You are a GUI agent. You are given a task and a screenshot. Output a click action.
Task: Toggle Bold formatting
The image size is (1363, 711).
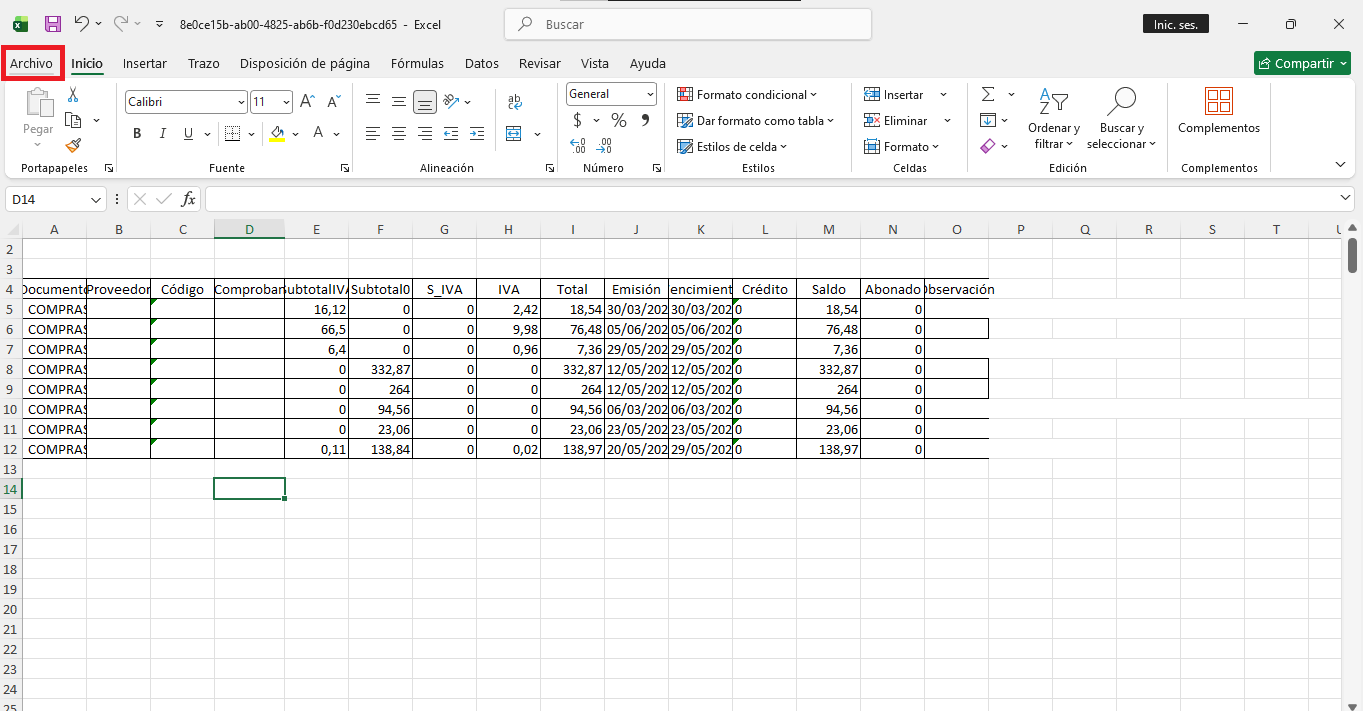tap(137, 133)
